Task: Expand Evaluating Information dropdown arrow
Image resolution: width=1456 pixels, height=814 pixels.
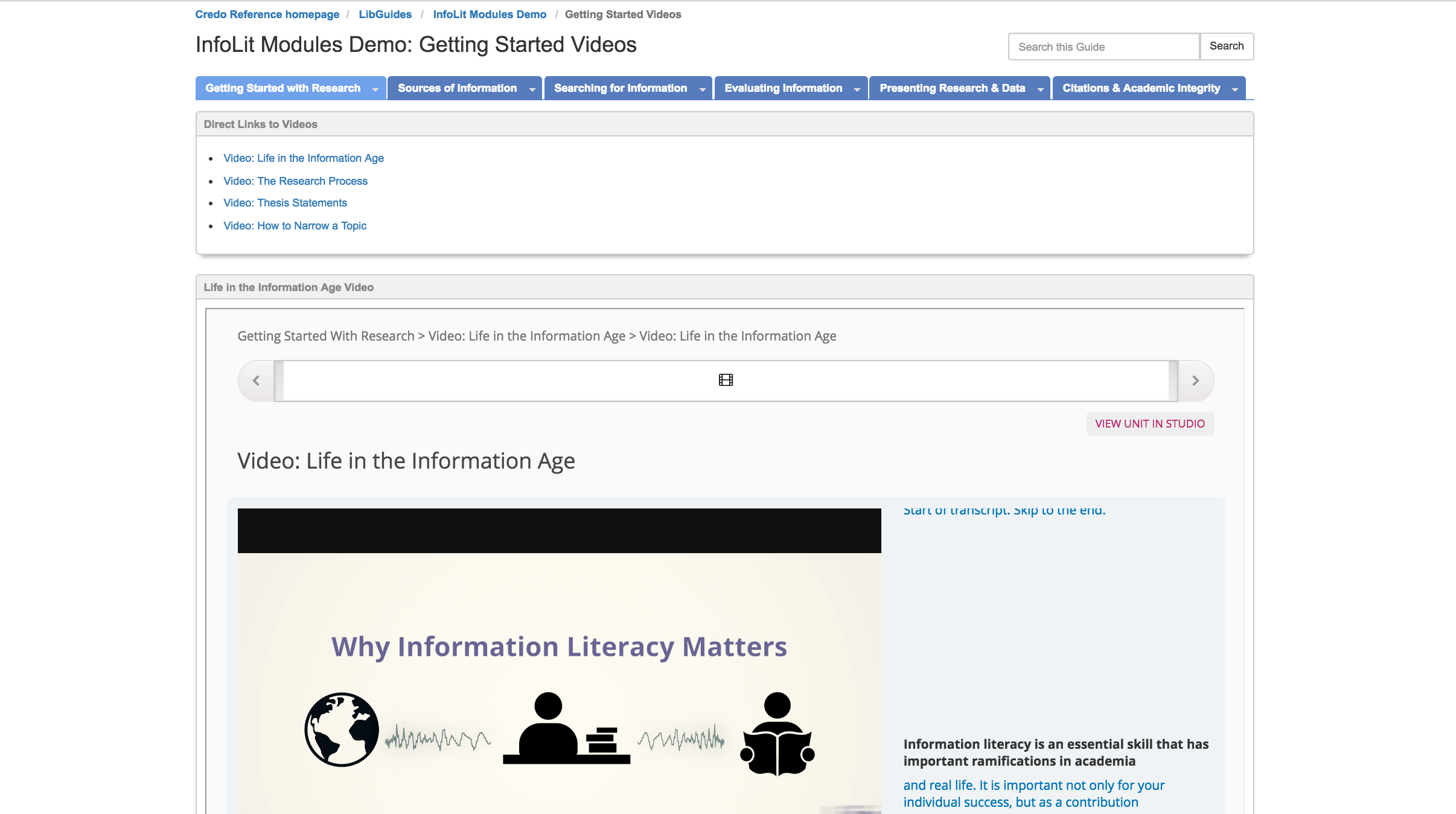Action: click(x=857, y=89)
